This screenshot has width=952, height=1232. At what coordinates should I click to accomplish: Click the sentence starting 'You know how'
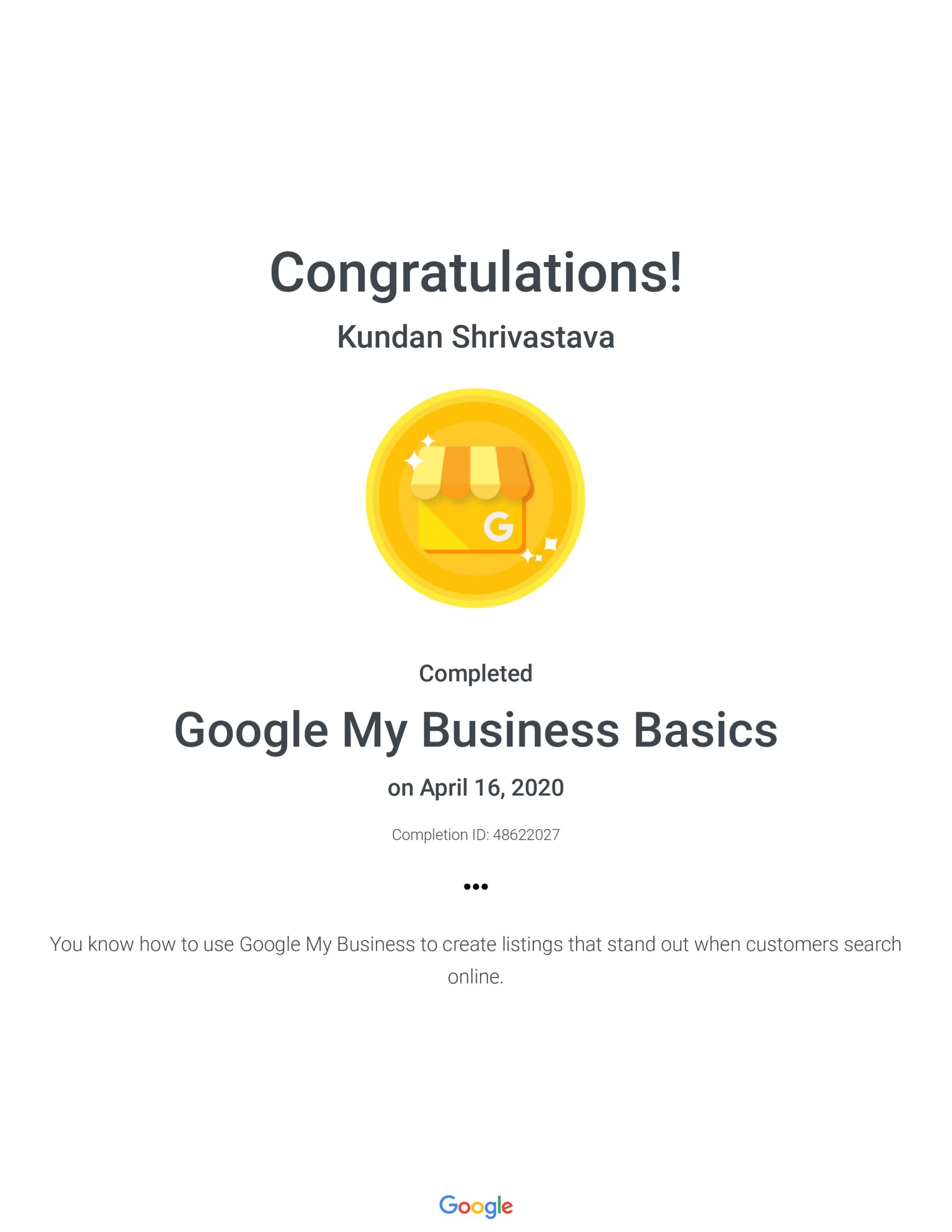(x=476, y=944)
